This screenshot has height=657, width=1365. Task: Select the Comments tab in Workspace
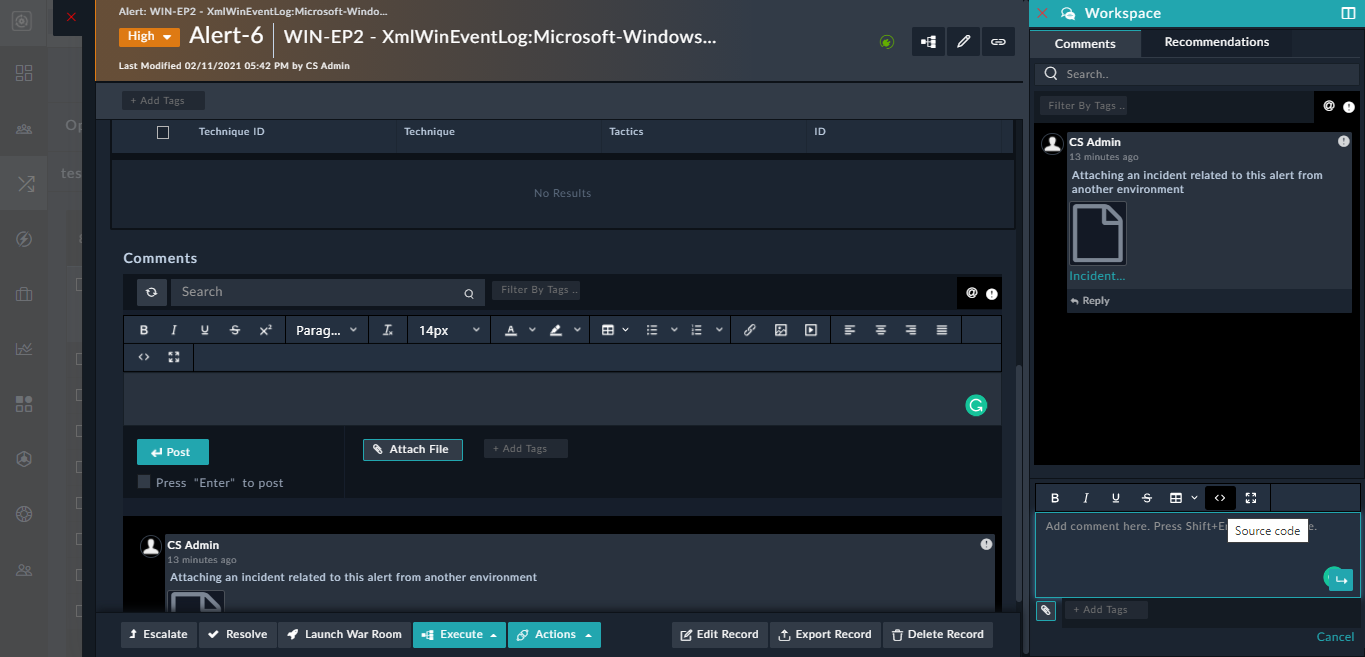pos(1085,43)
